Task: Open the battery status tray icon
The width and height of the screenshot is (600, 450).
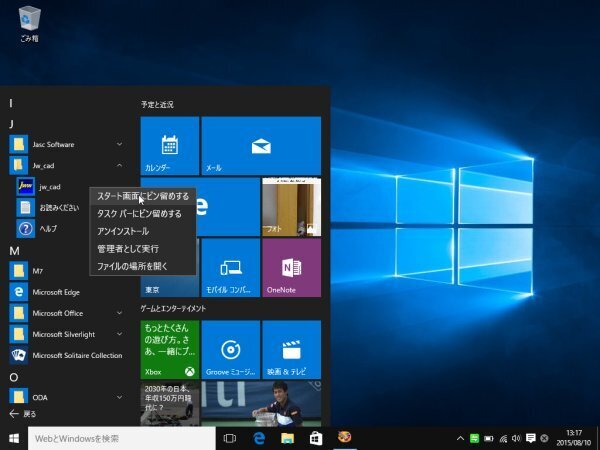Action: (489, 439)
